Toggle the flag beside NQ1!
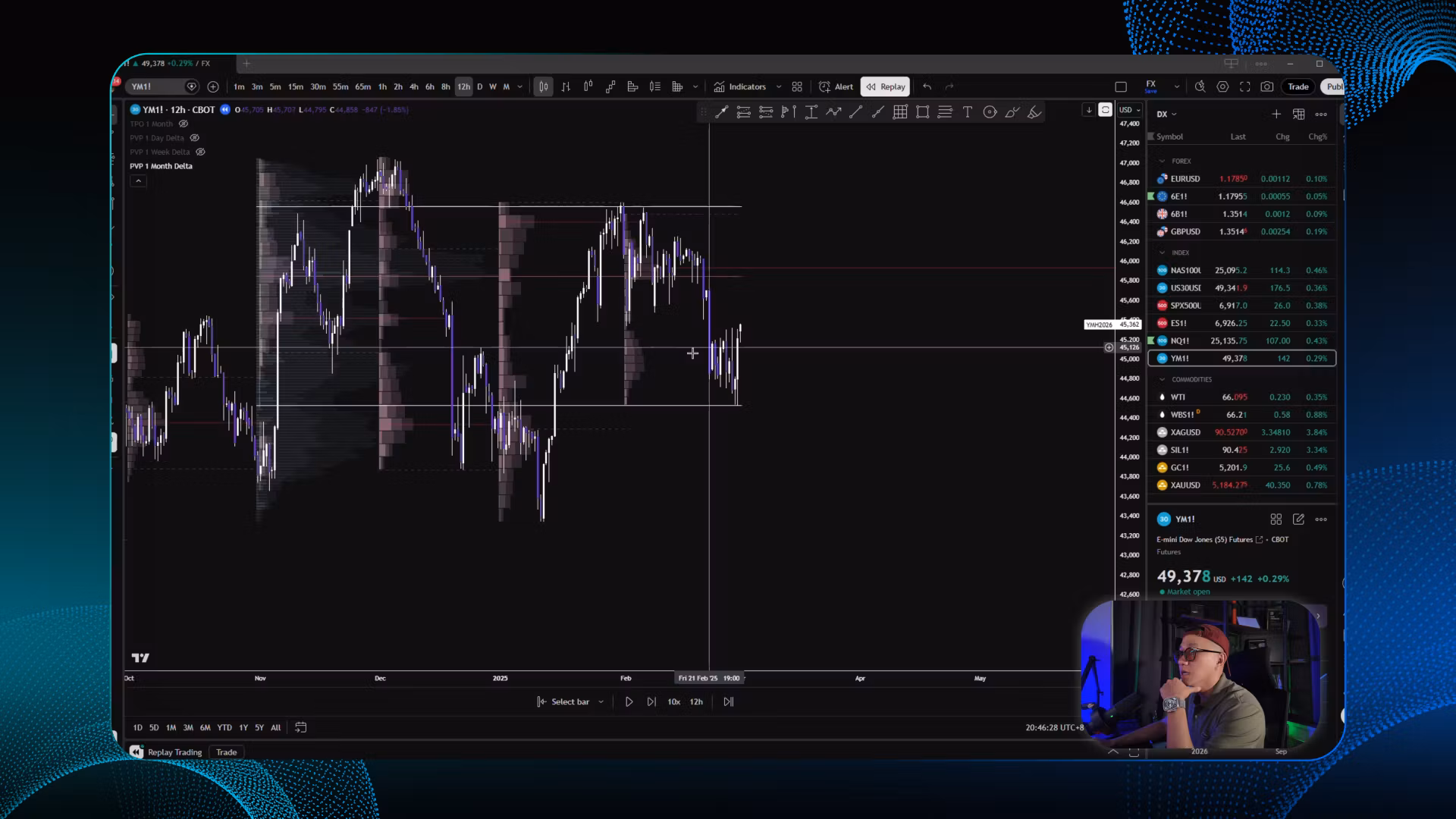This screenshot has height=819, width=1456. (x=1151, y=340)
